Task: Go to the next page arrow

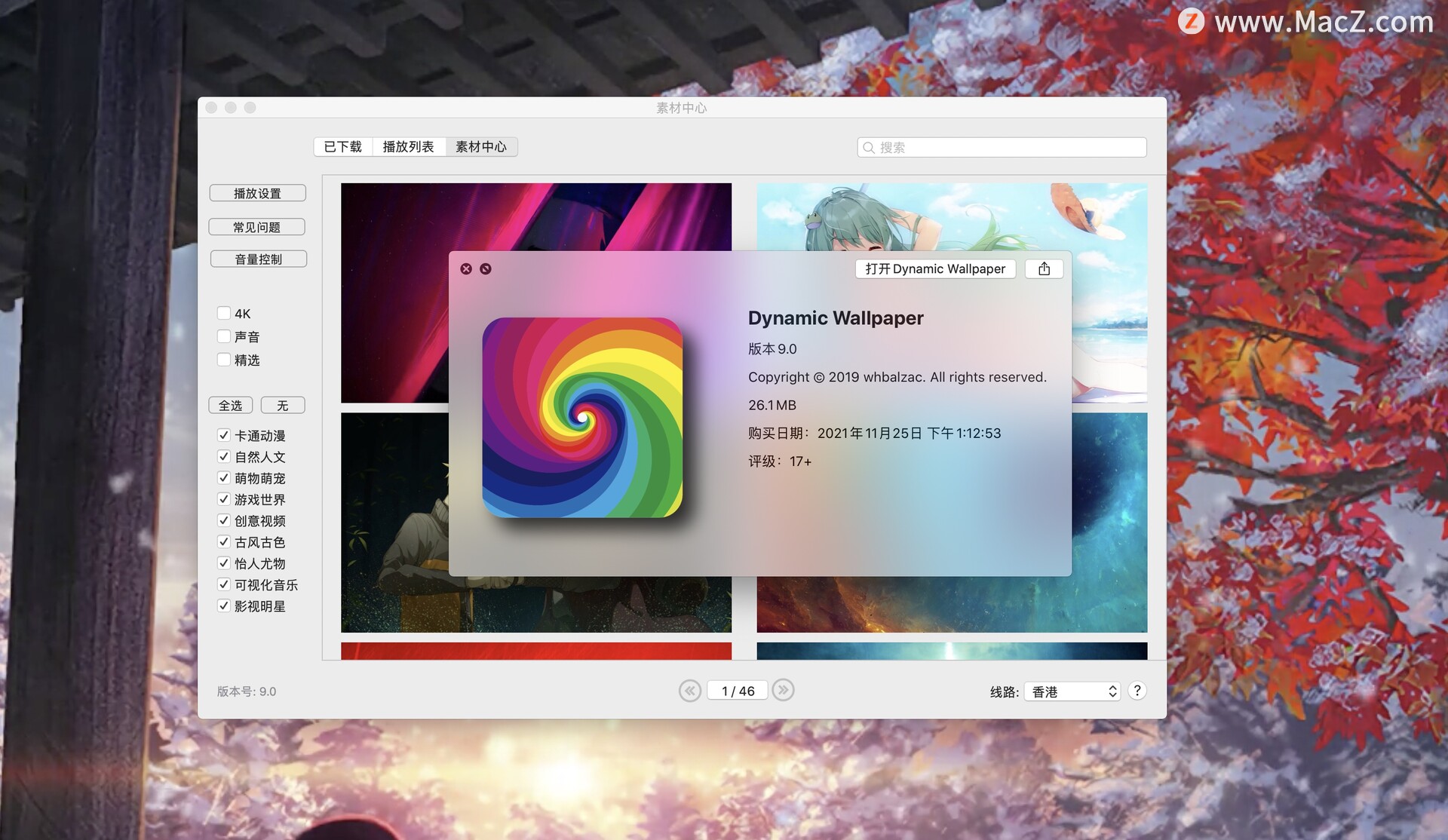Action: [x=784, y=691]
